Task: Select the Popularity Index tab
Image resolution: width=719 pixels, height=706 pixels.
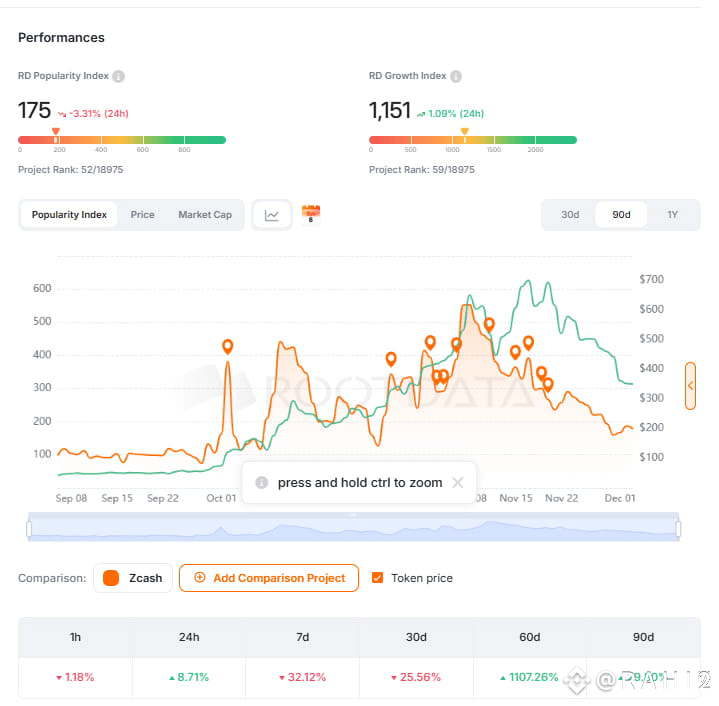Action: pyautogui.click(x=69, y=215)
